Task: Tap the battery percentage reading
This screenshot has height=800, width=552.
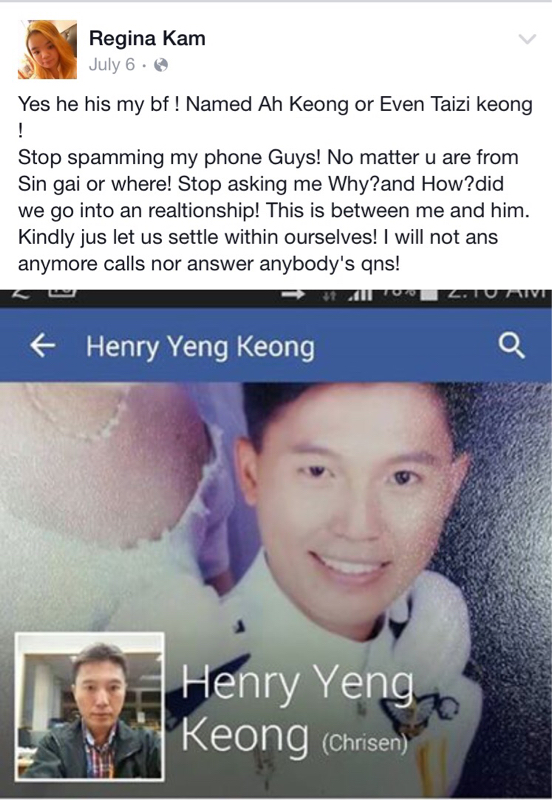Action: (x=399, y=294)
